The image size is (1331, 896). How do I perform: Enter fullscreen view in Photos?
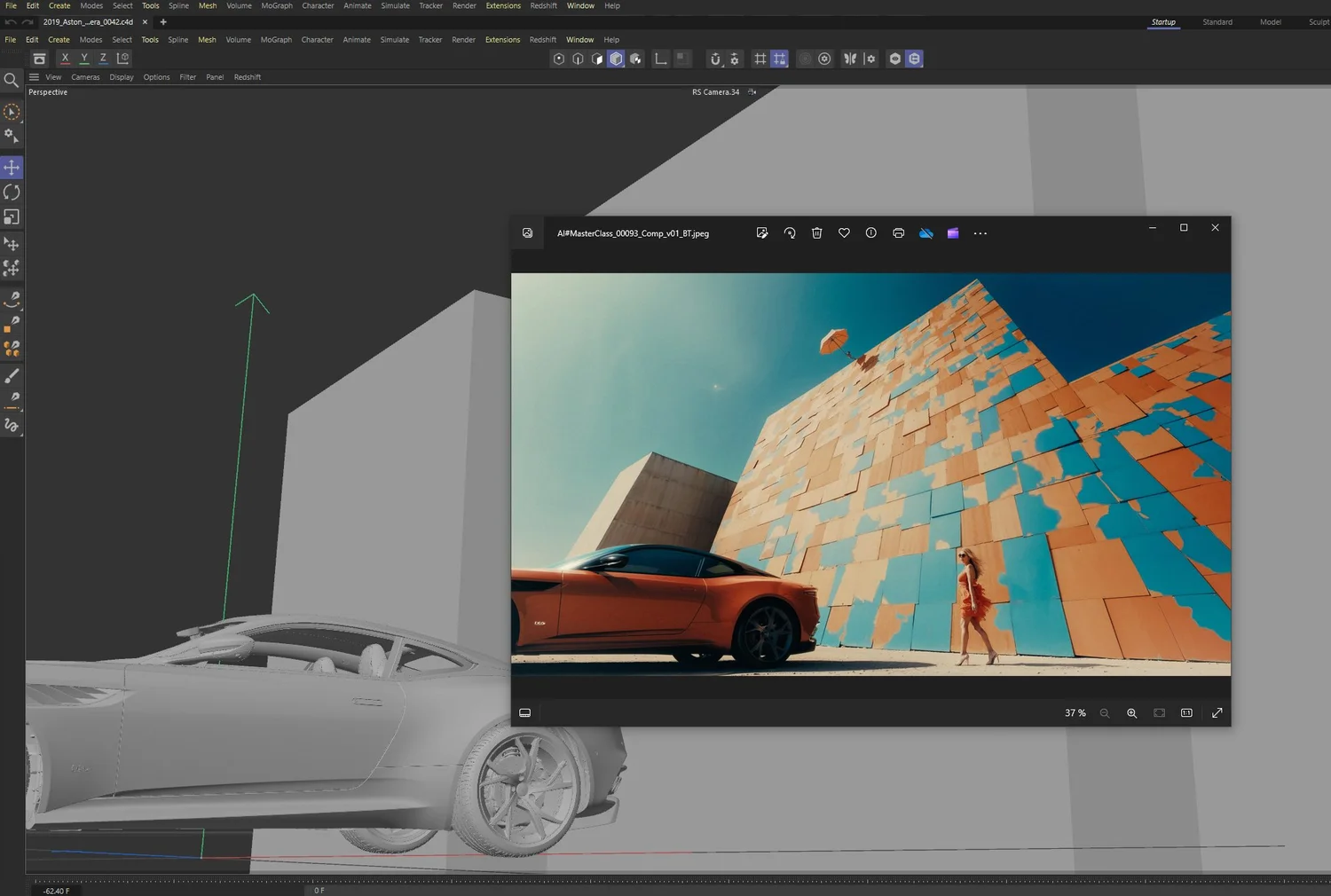click(x=1217, y=712)
